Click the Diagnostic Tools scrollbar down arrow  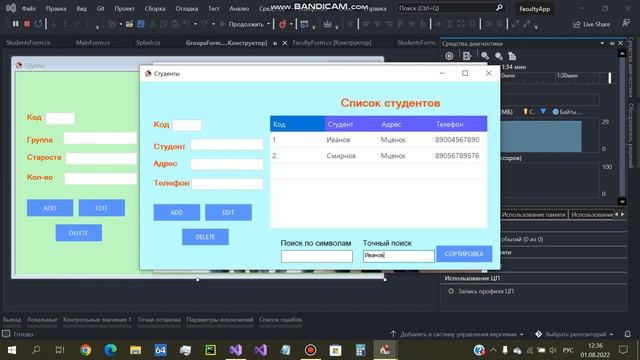[622, 201]
